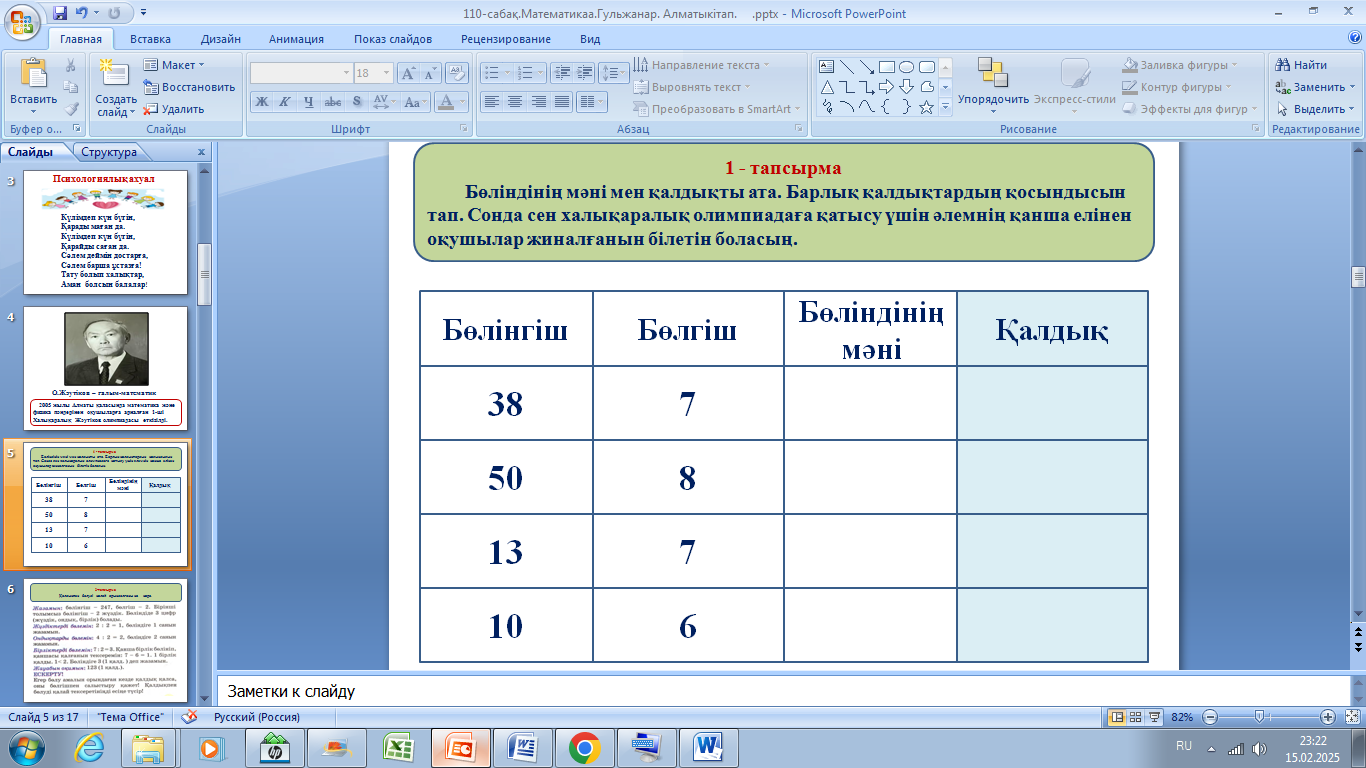
Task: Open Google Chrome from the taskbar
Action: [x=584, y=747]
